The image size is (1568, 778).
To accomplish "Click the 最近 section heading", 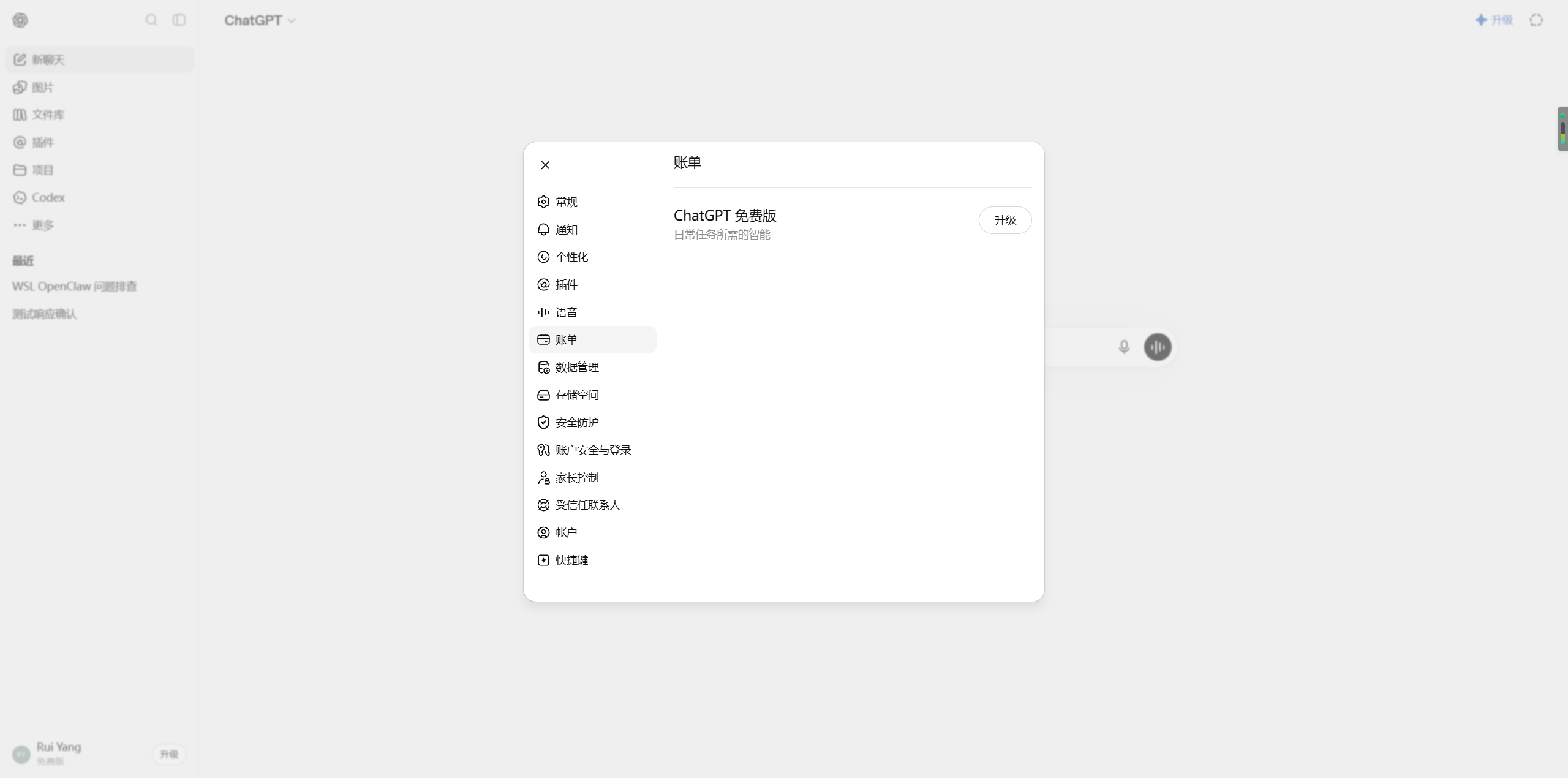I will pyautogui.click(x=23, y=261).
